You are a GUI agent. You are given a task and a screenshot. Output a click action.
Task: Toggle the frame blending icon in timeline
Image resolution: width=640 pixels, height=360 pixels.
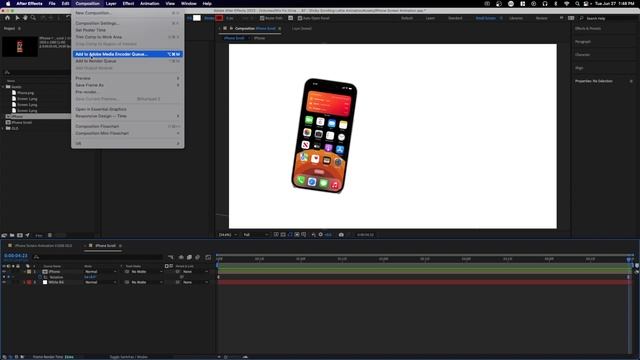(189, 257)
